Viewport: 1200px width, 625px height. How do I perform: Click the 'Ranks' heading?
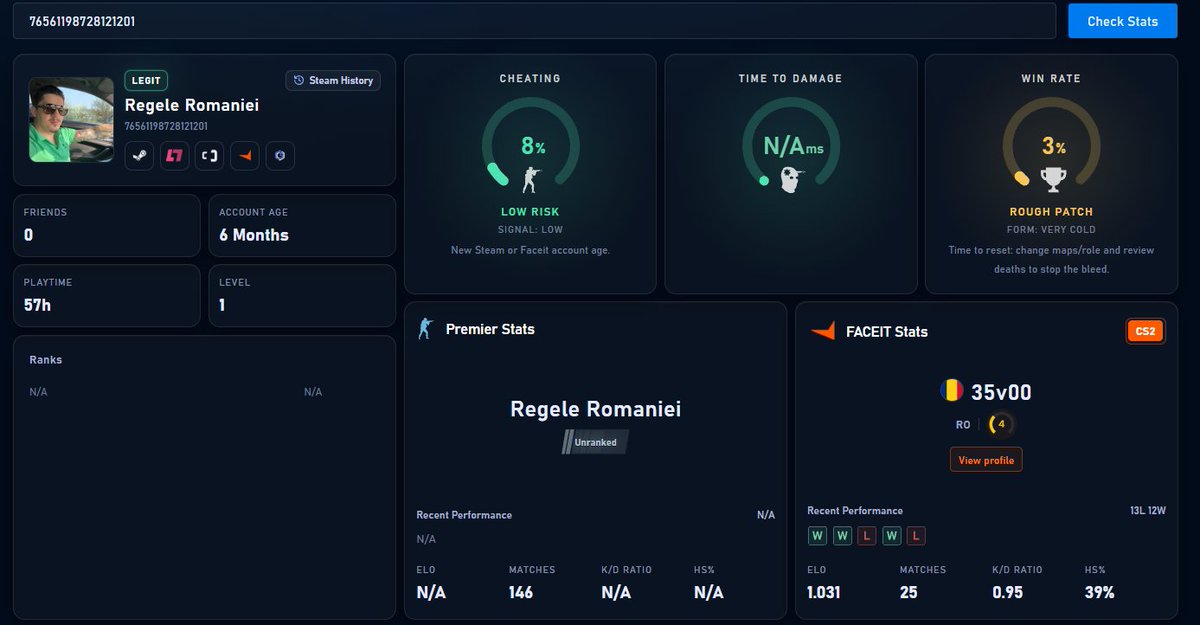pos(46,360)
